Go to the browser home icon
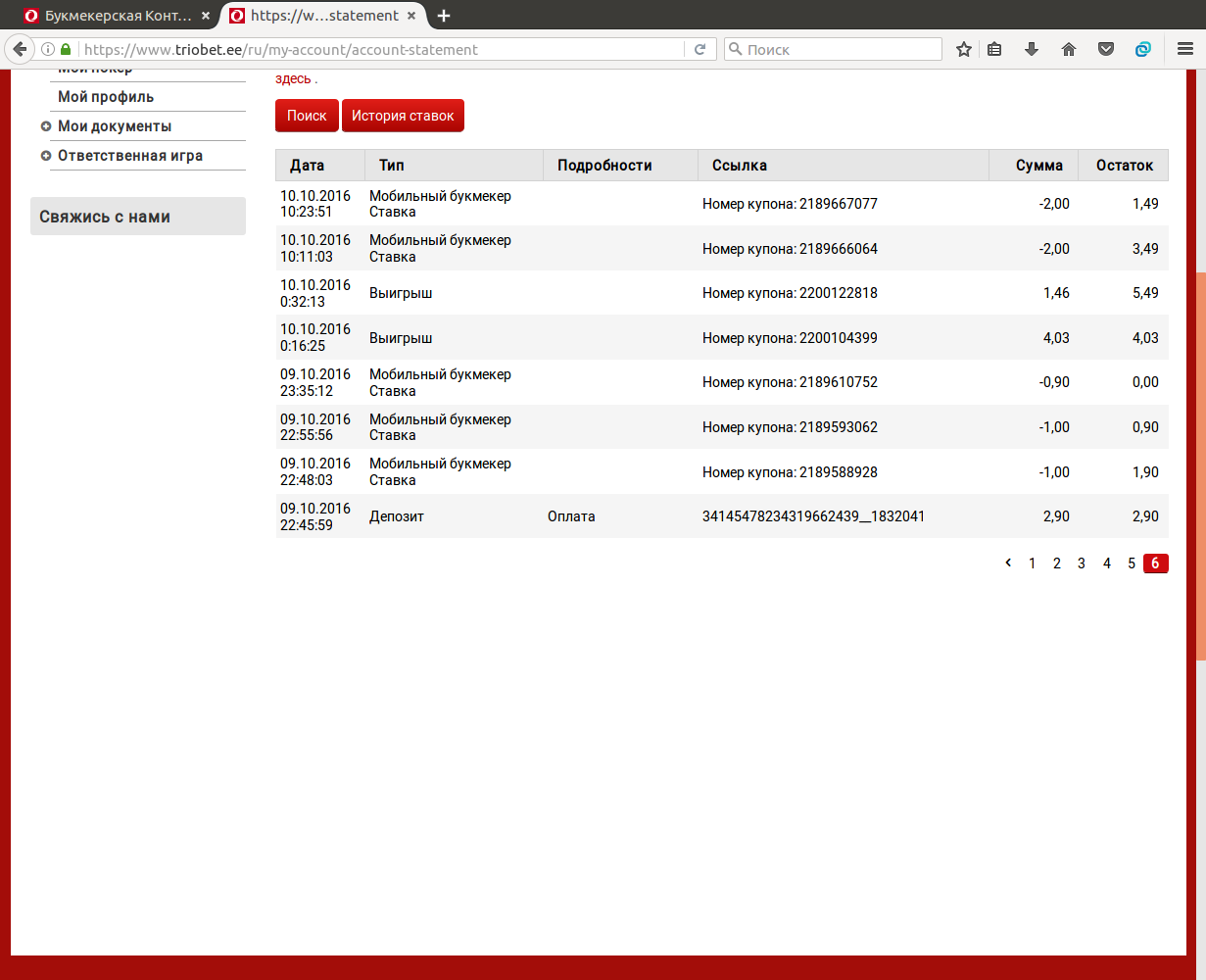Image resolution: width=1206 pixels, height=980 pixels. point(1069,49)
